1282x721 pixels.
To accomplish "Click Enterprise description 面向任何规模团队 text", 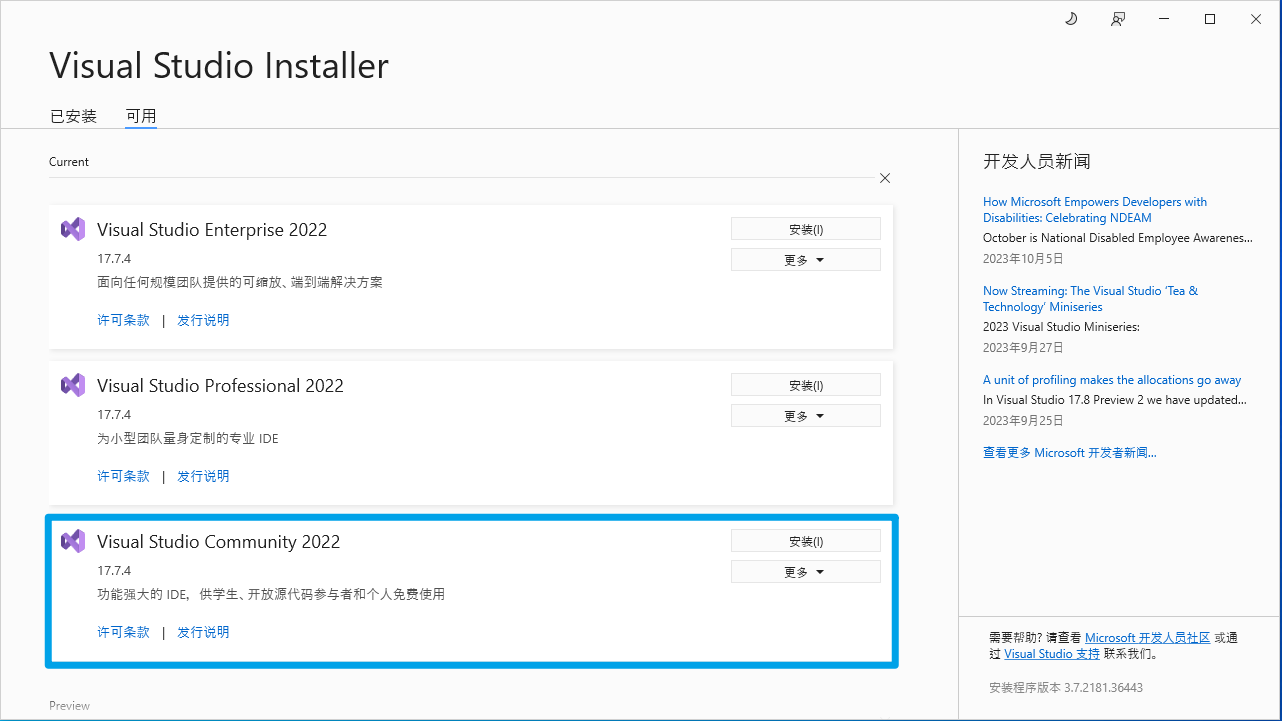I will point(240,282).
